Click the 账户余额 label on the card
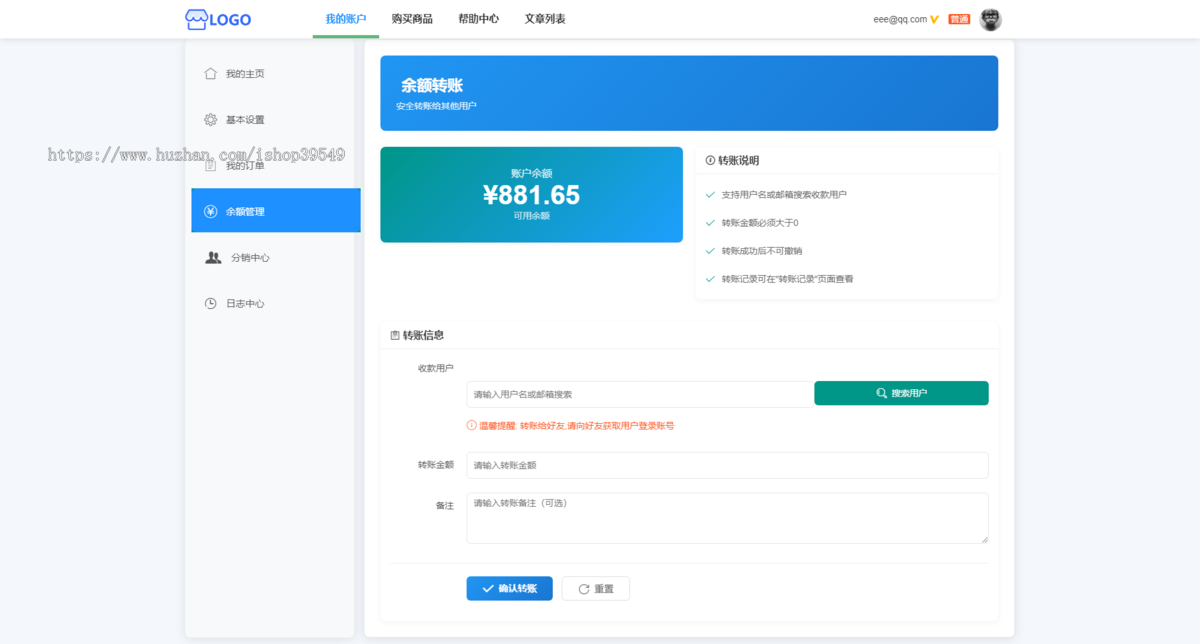Screen dimensions: 1200x644 tap(531, 173)
